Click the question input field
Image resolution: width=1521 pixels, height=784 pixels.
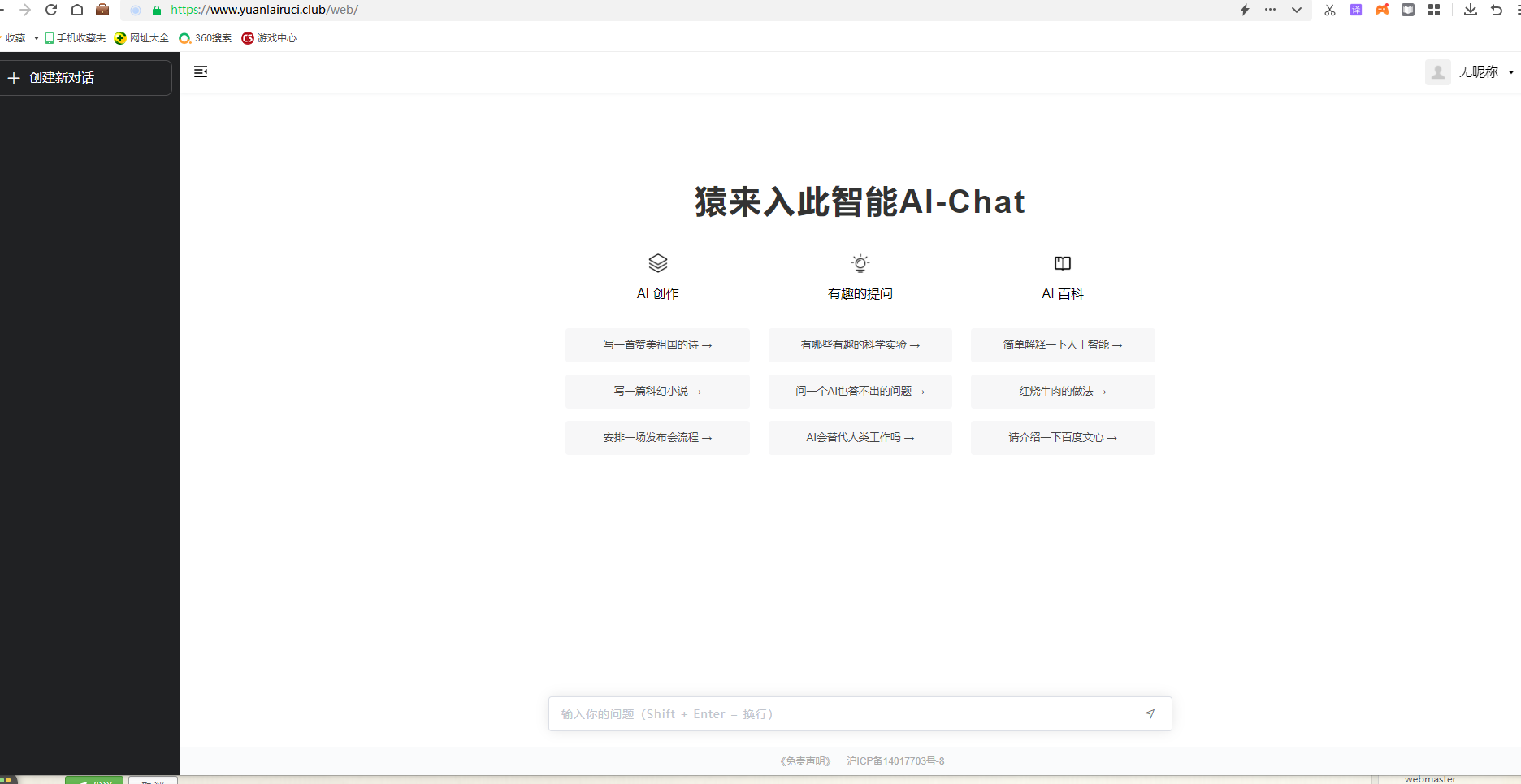845,714
